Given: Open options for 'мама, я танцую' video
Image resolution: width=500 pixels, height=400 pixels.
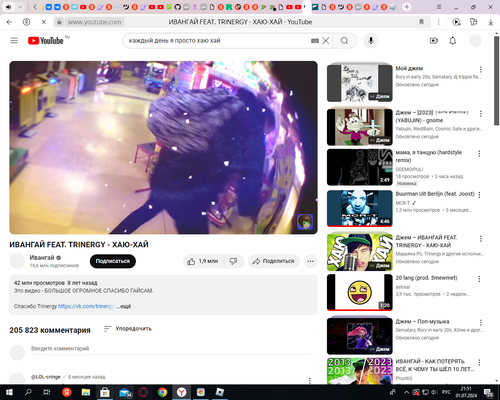Looking at the screenshot, I should (479, 153).
